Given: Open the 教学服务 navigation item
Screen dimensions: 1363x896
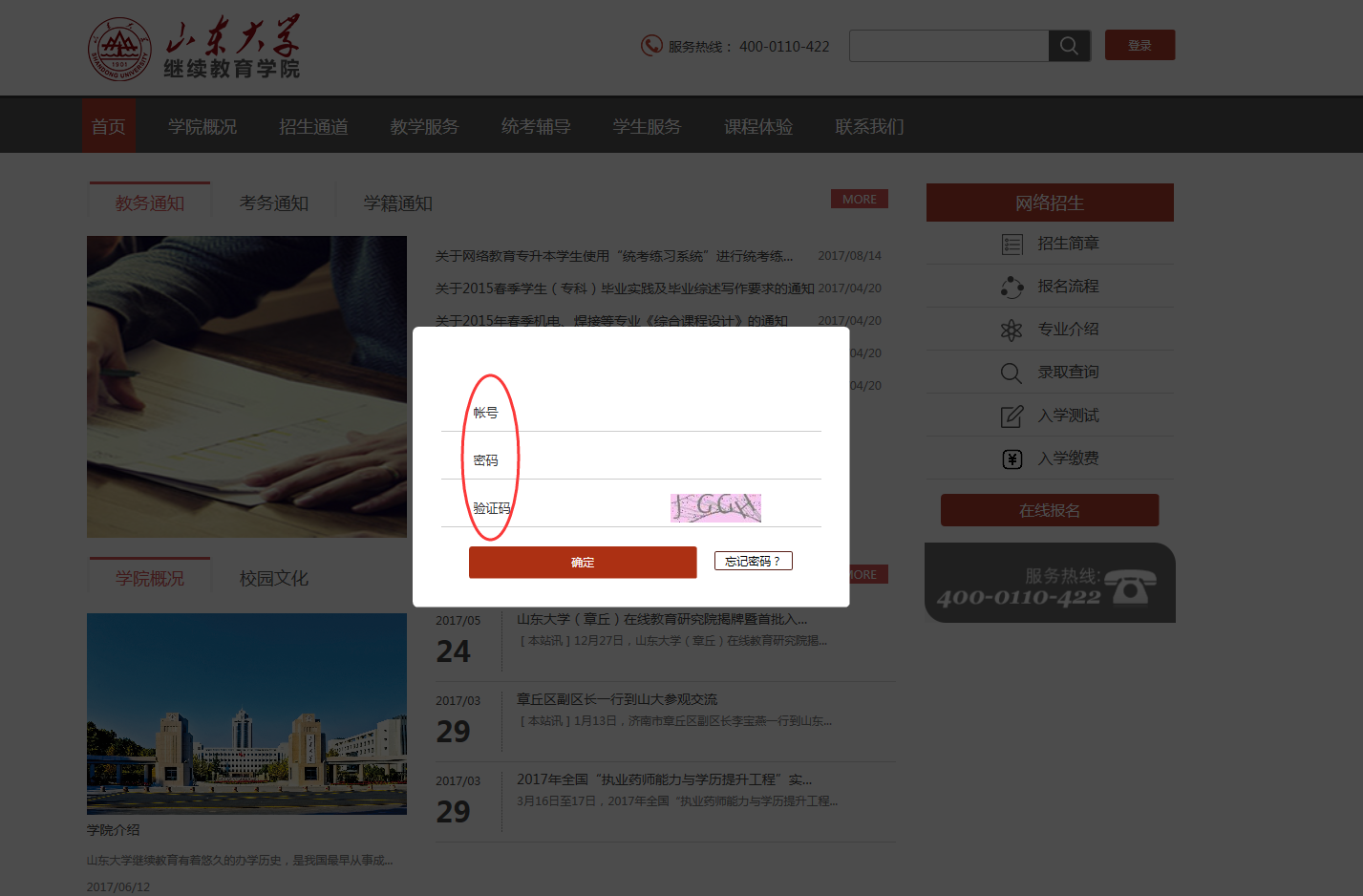Looking at the screenshot, I should [424, 126].
